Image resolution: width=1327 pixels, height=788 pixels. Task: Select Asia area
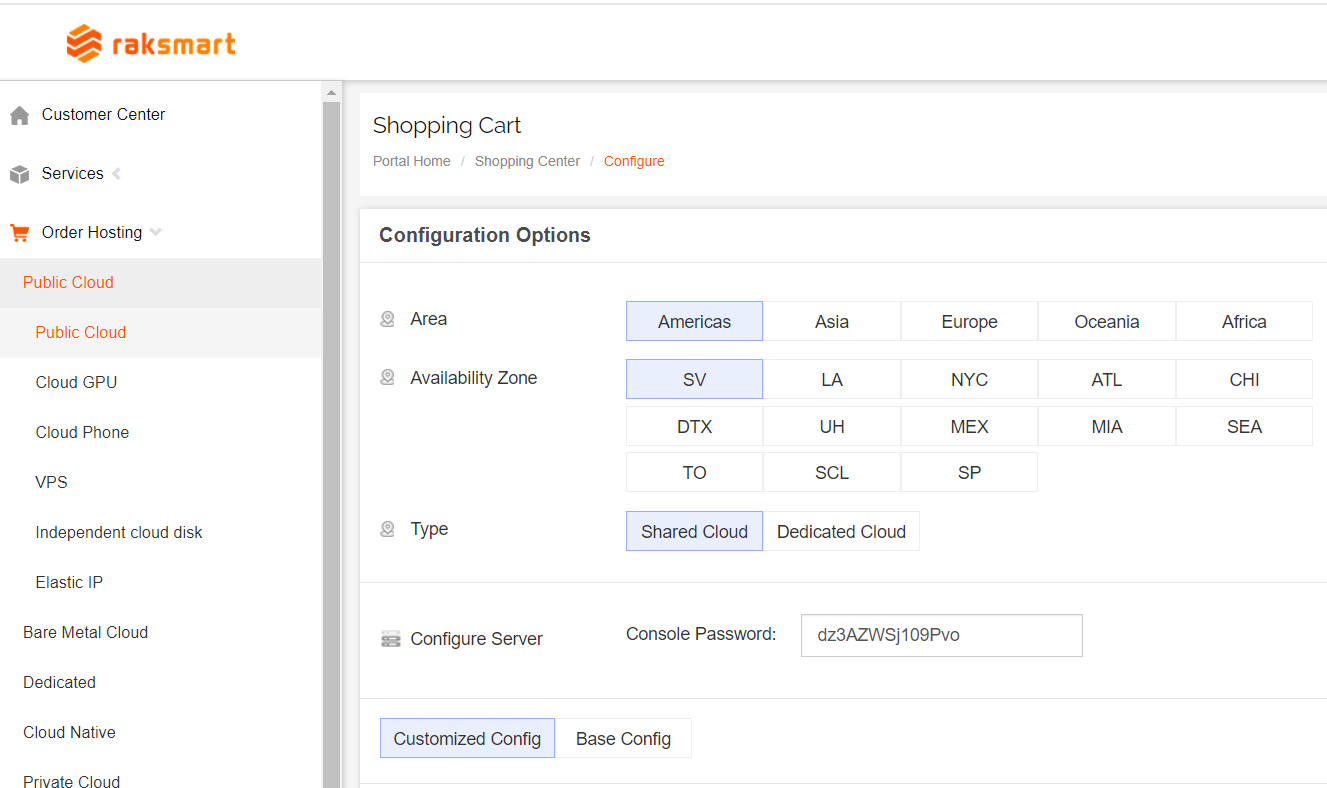tap(832, 321)
